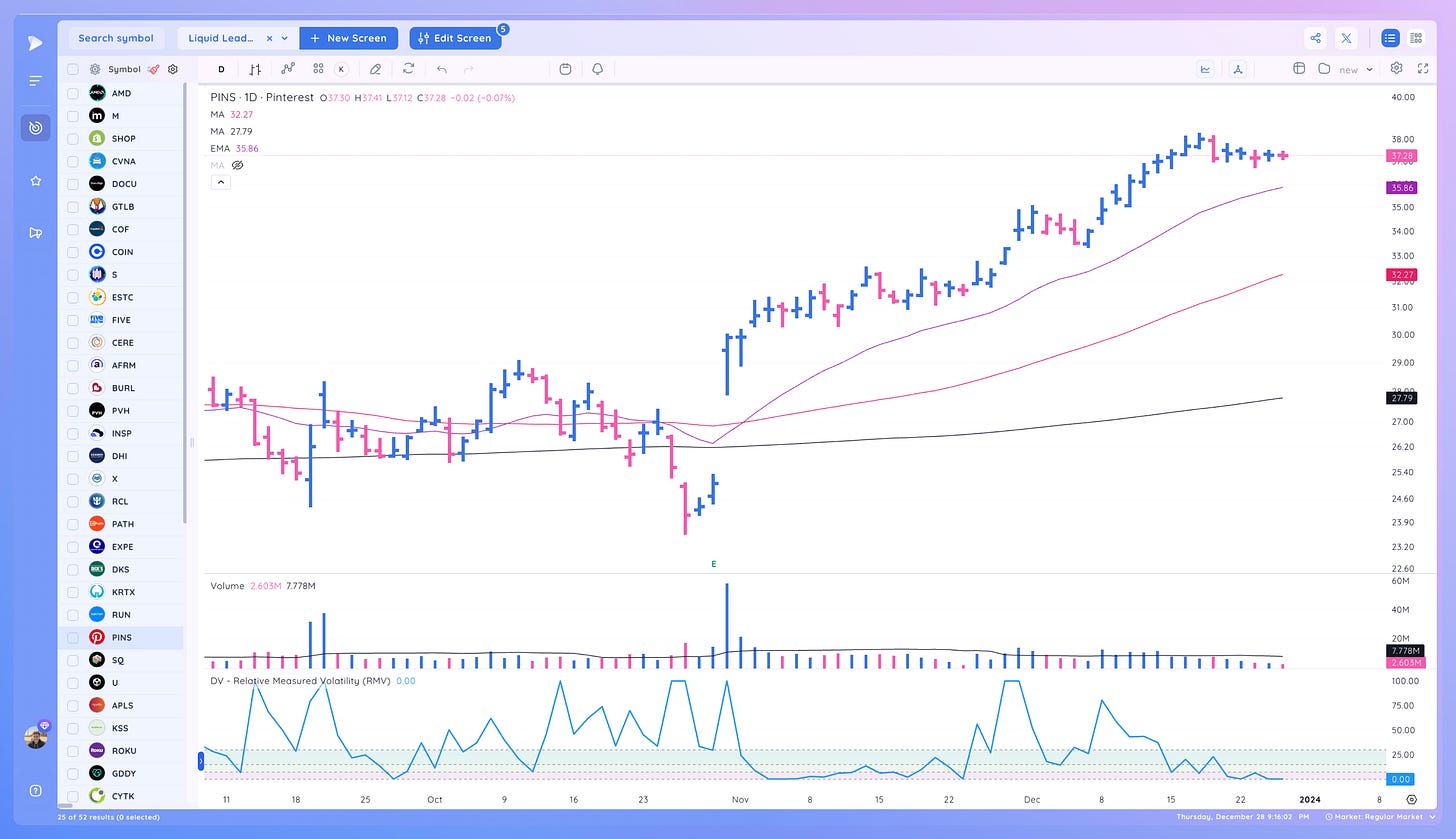Open the indicators line-graph icon

[x=288, y=69]
